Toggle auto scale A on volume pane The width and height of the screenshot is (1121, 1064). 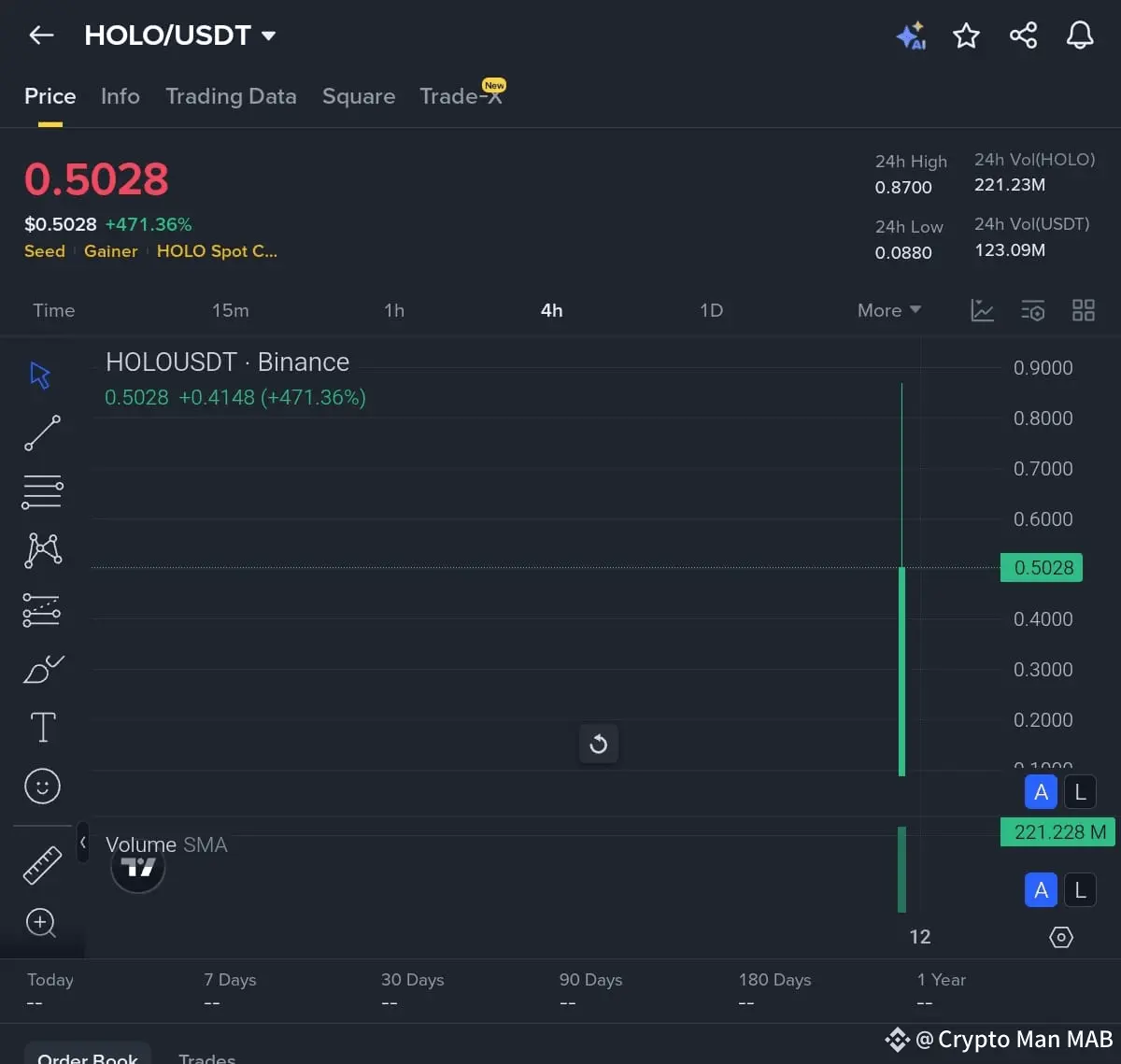[1042, 890]
